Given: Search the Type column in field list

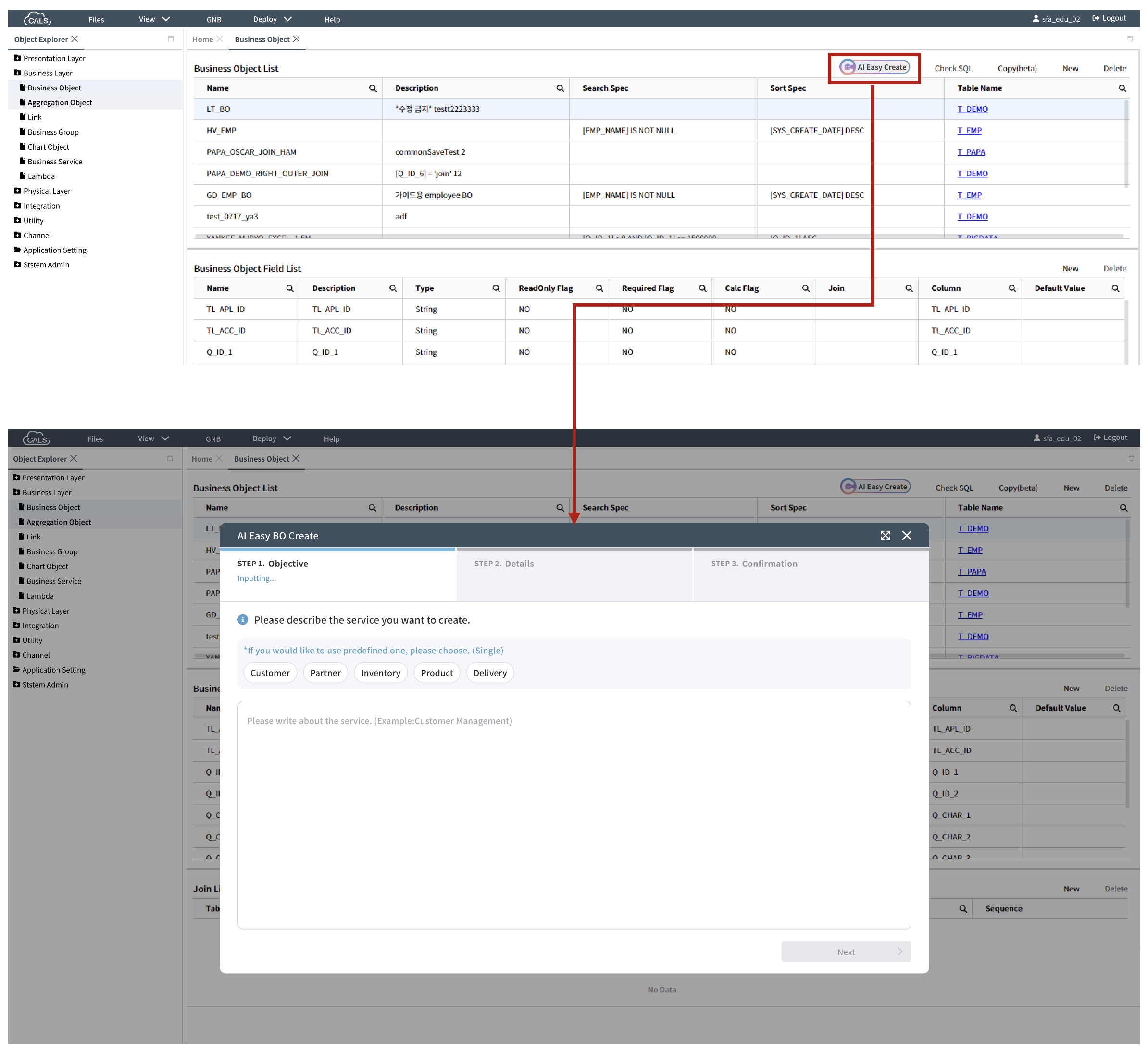Looking at the screenshot, I should [496, 289].
